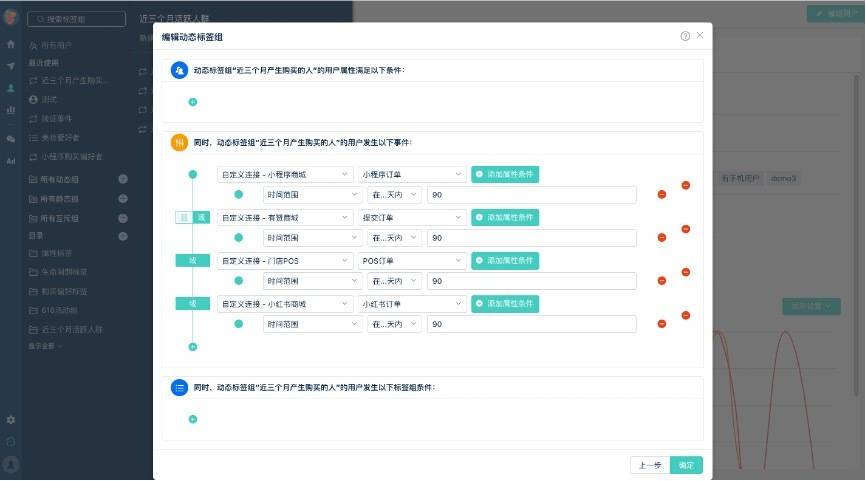This screenshot has width=866, height=481.
Task: Open the home icon in left rail
Action: pyautogui.click(x=10, y=44)
